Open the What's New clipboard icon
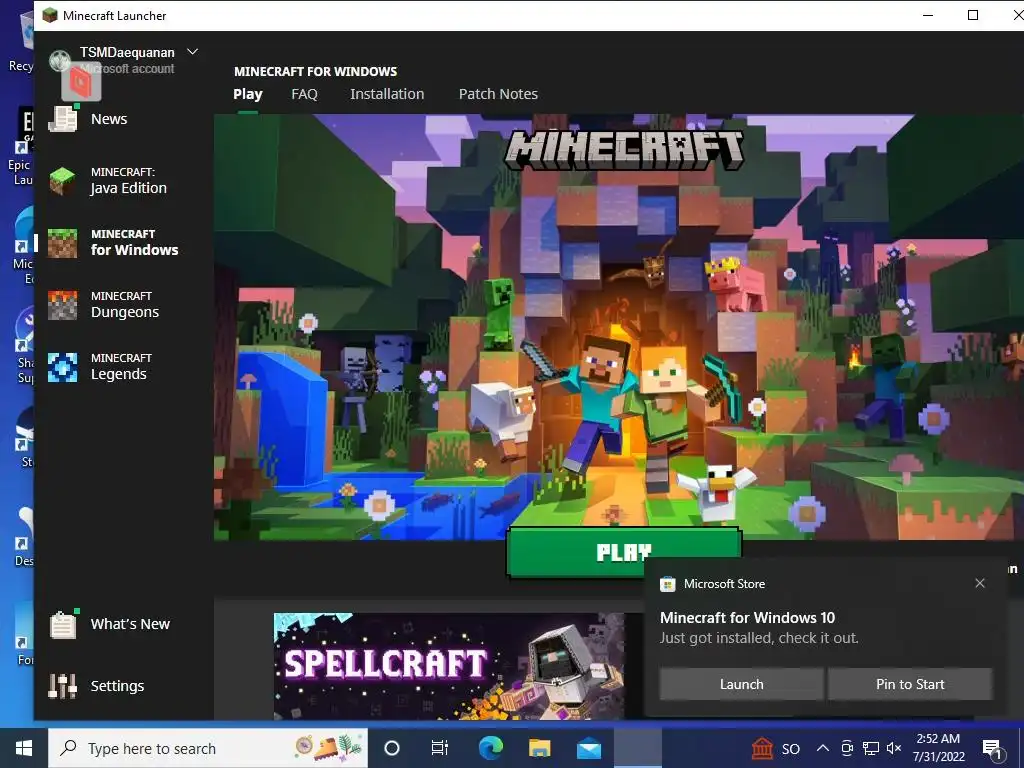 click(63, 624)
